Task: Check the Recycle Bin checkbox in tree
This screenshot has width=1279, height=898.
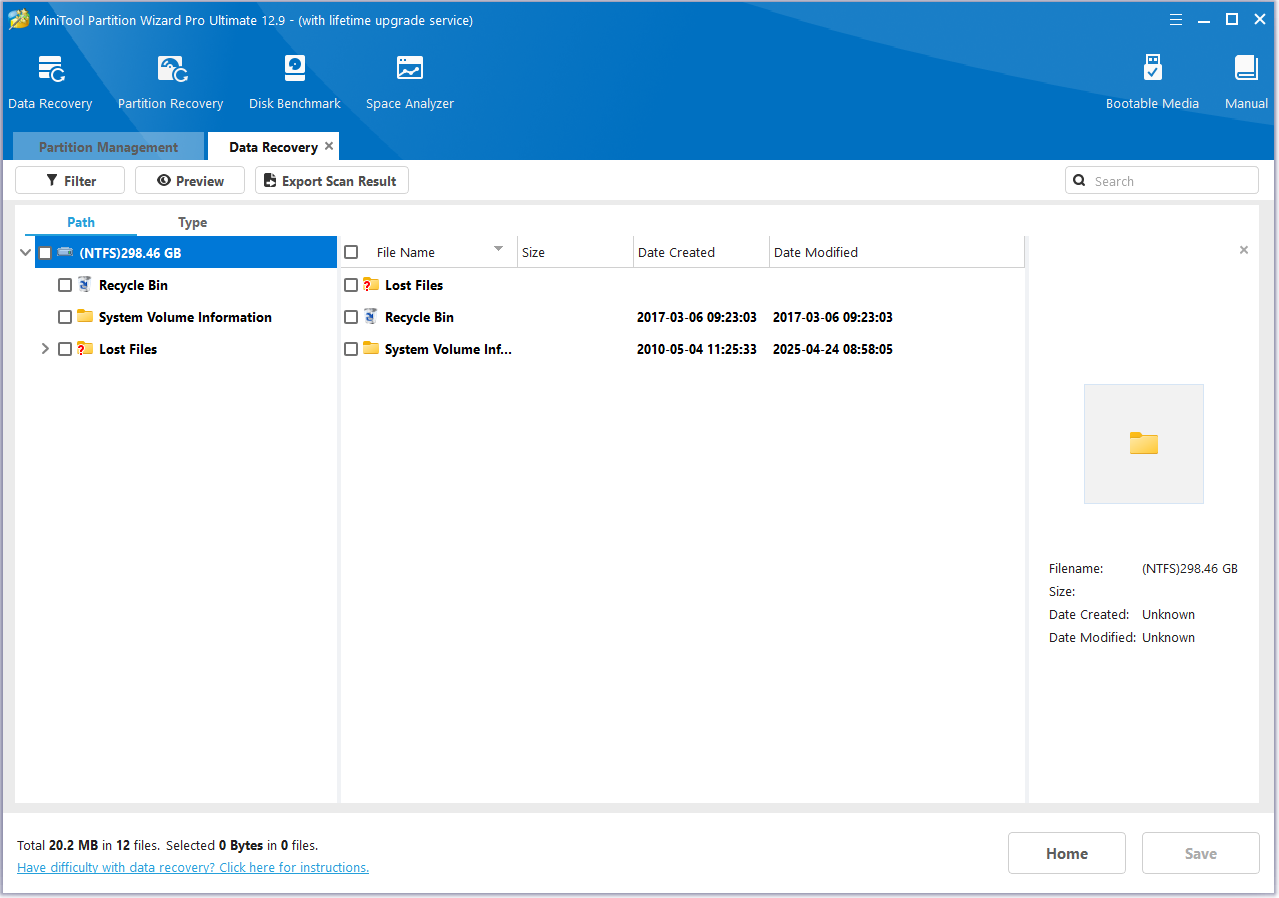Action: [65, 285]
